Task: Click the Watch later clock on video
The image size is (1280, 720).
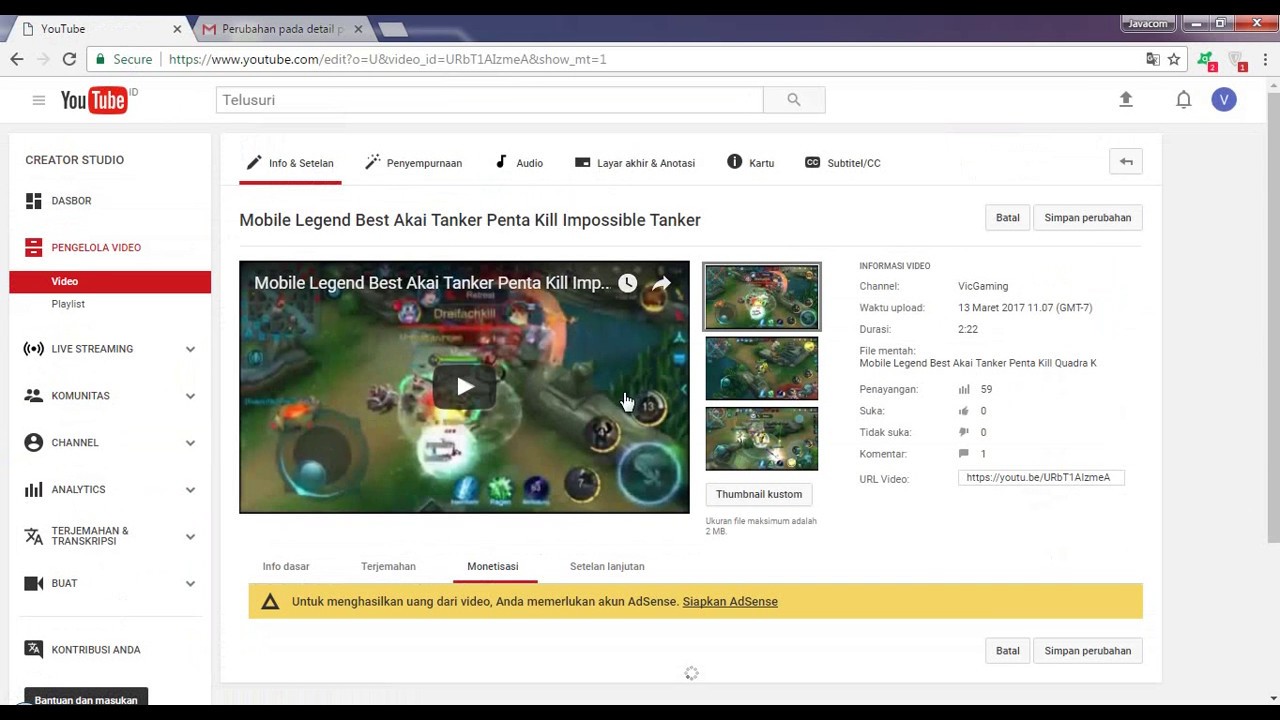Action: pyautogui.click(x=627, y=283)
